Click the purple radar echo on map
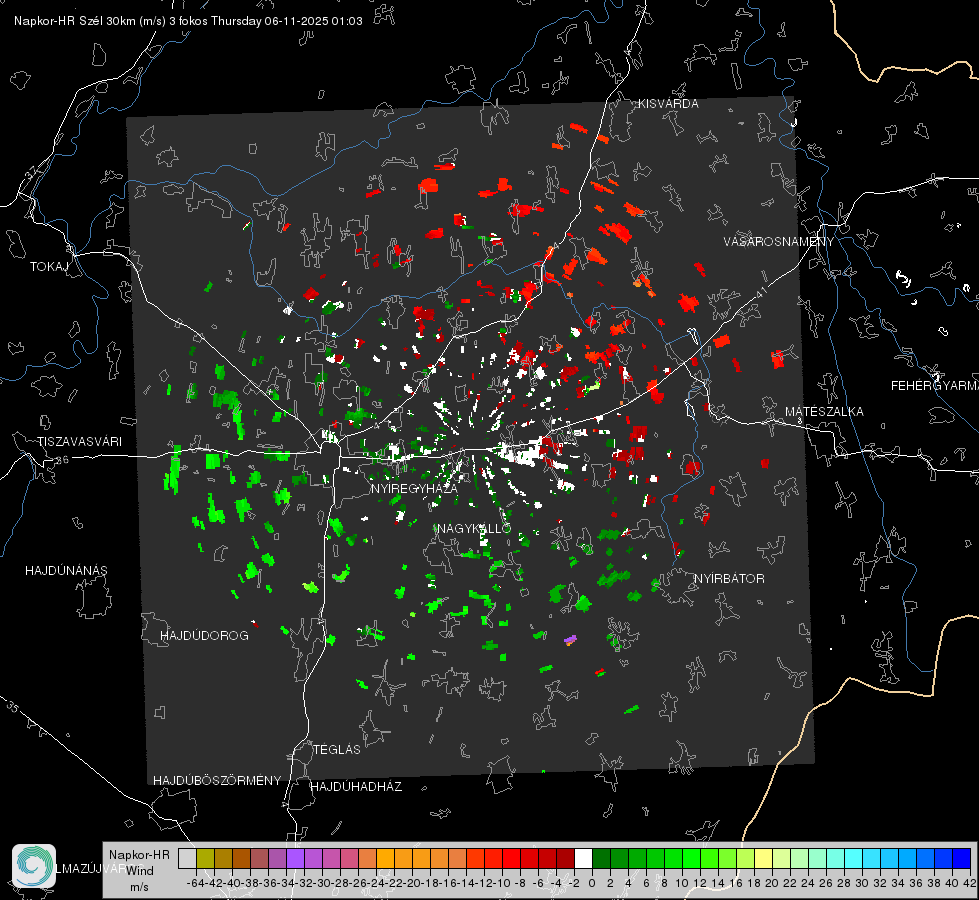 [570, 640]
